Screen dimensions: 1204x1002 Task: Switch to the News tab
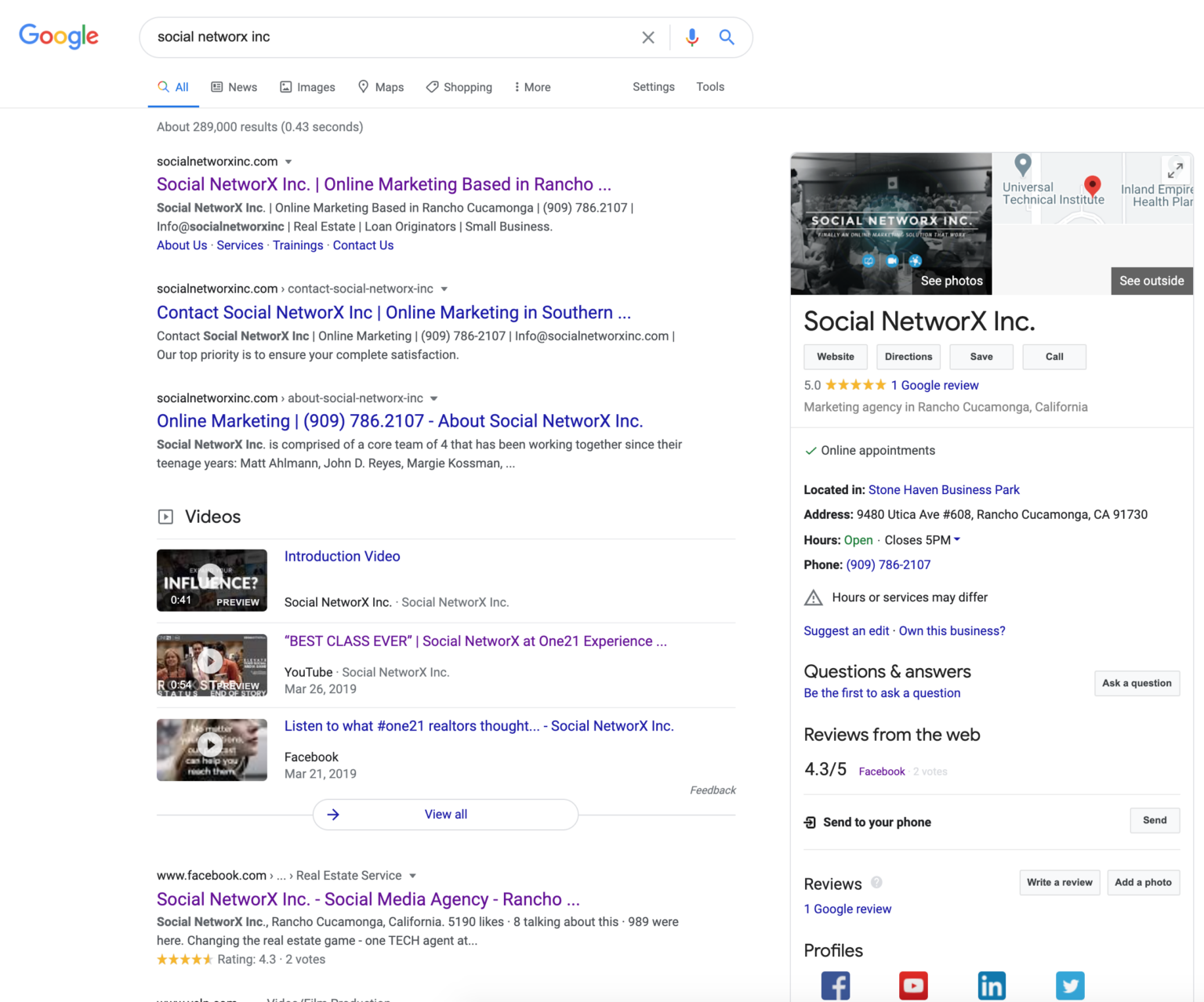tap(234, 87)
